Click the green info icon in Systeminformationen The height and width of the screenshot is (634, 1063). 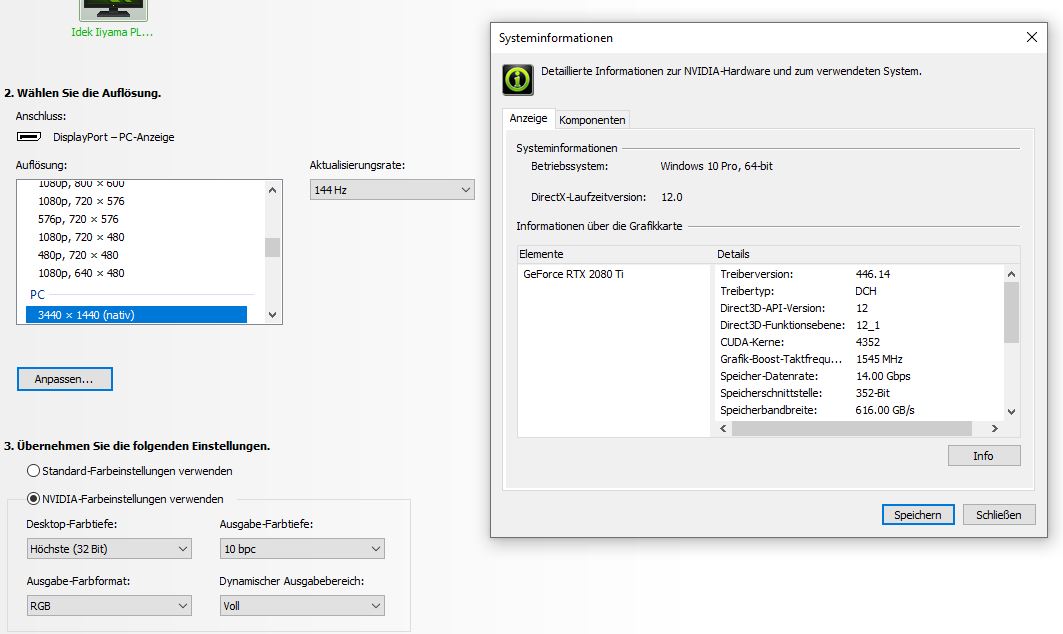click(518, 79)
